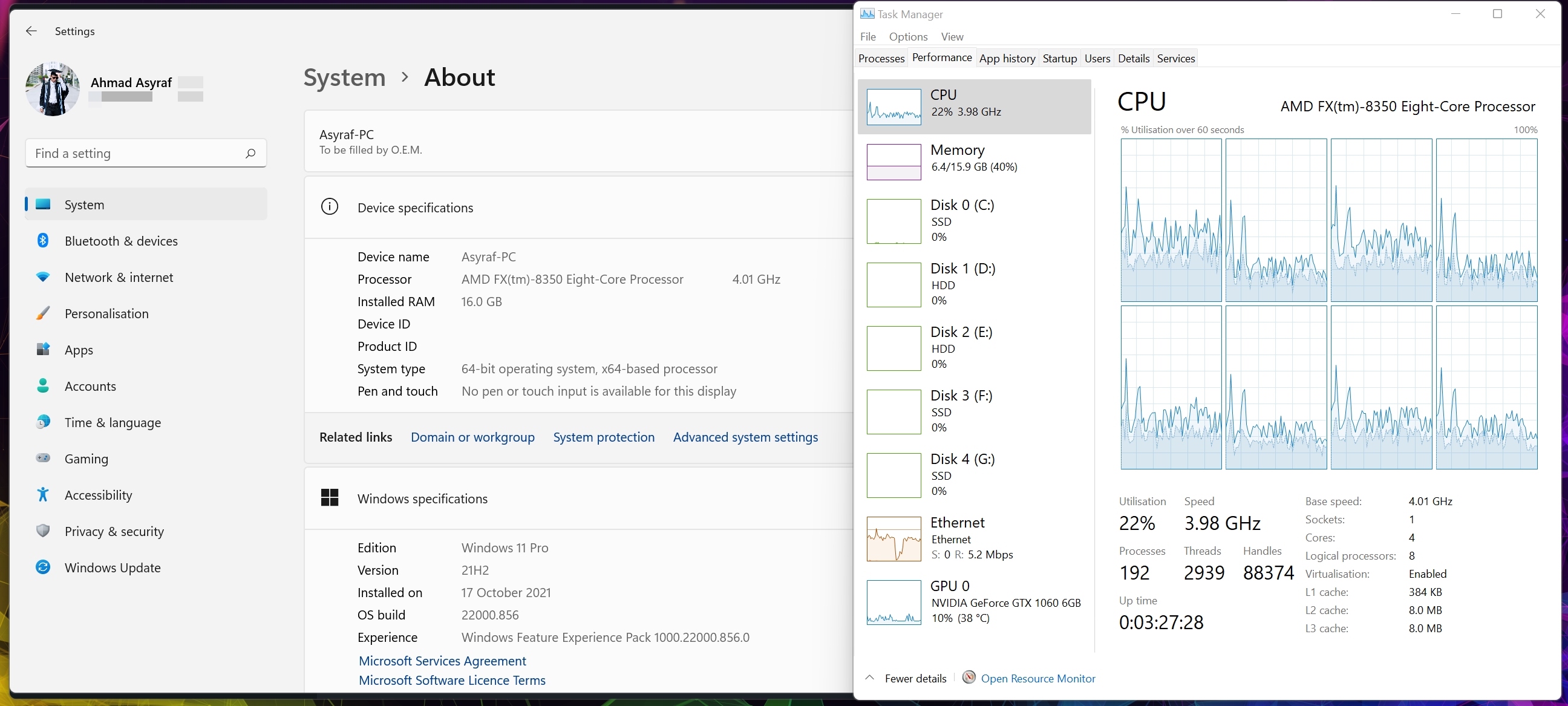Switch to the Processes tab

[881, 59]
